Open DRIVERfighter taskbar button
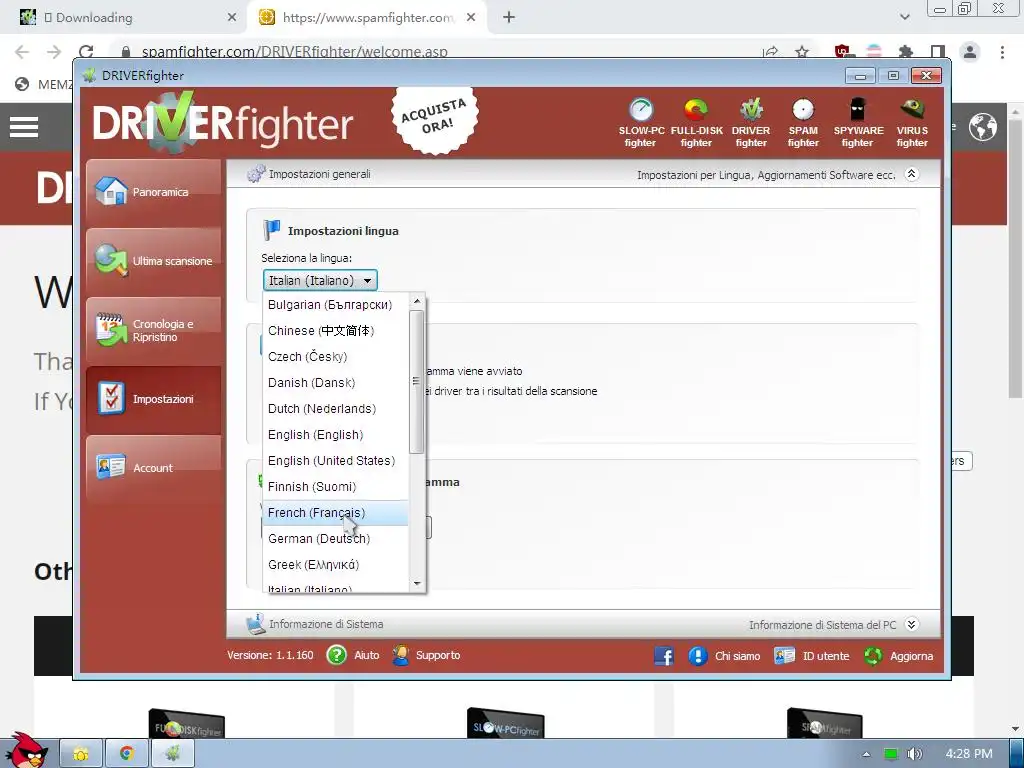Image resolution: width=1024 pixels, height=768 pixels. tap(172, 754)
